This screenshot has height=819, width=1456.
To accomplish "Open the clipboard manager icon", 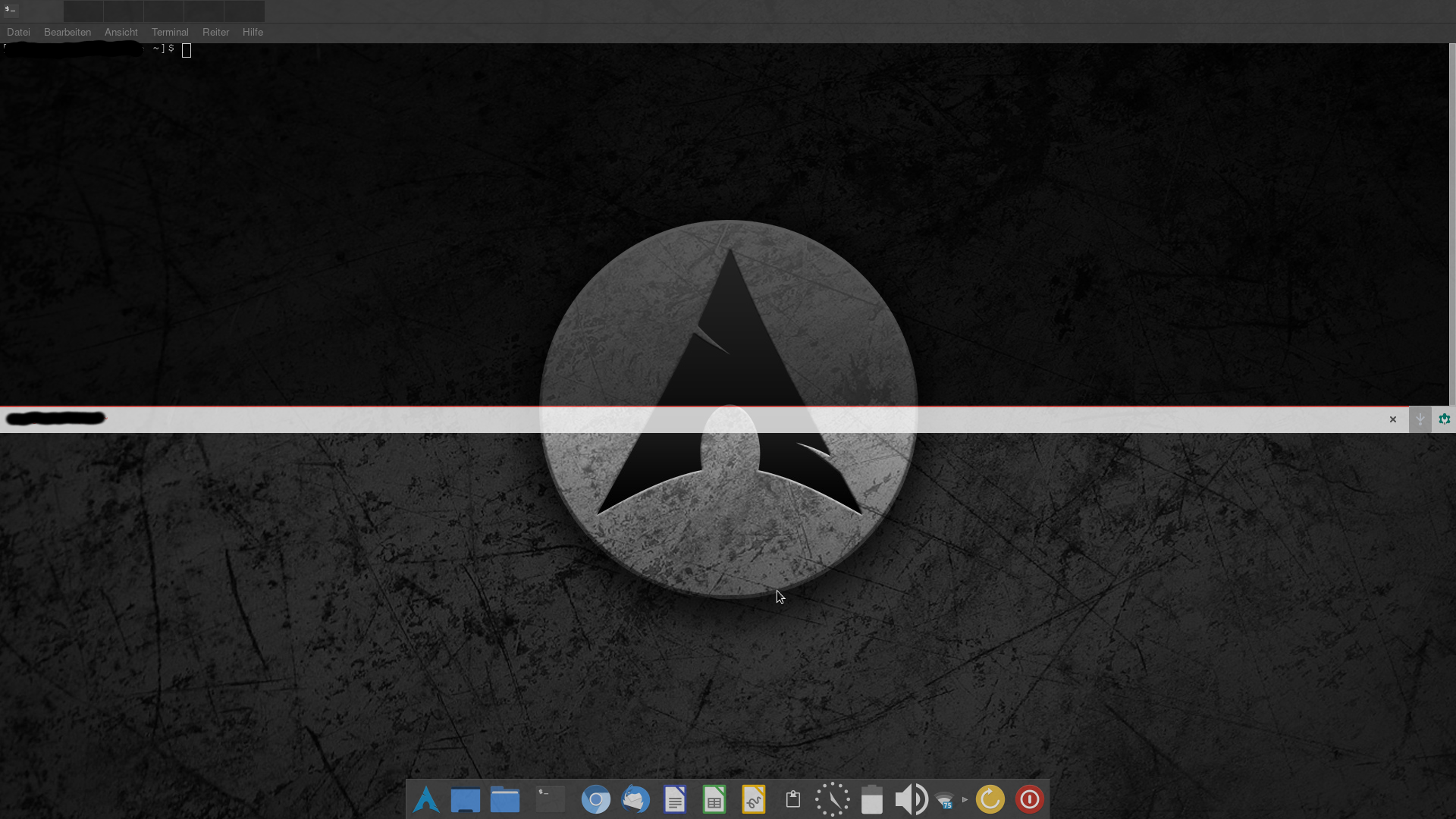I will [793, 799].
